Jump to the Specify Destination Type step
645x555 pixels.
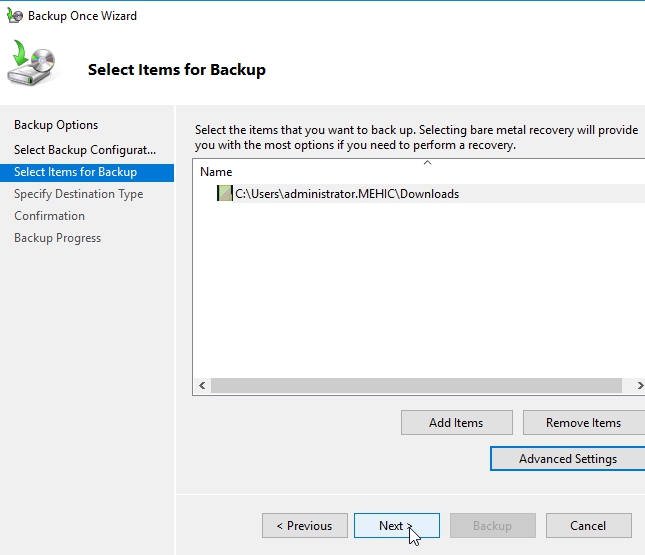pyautogui.click(x=78, y=194)
